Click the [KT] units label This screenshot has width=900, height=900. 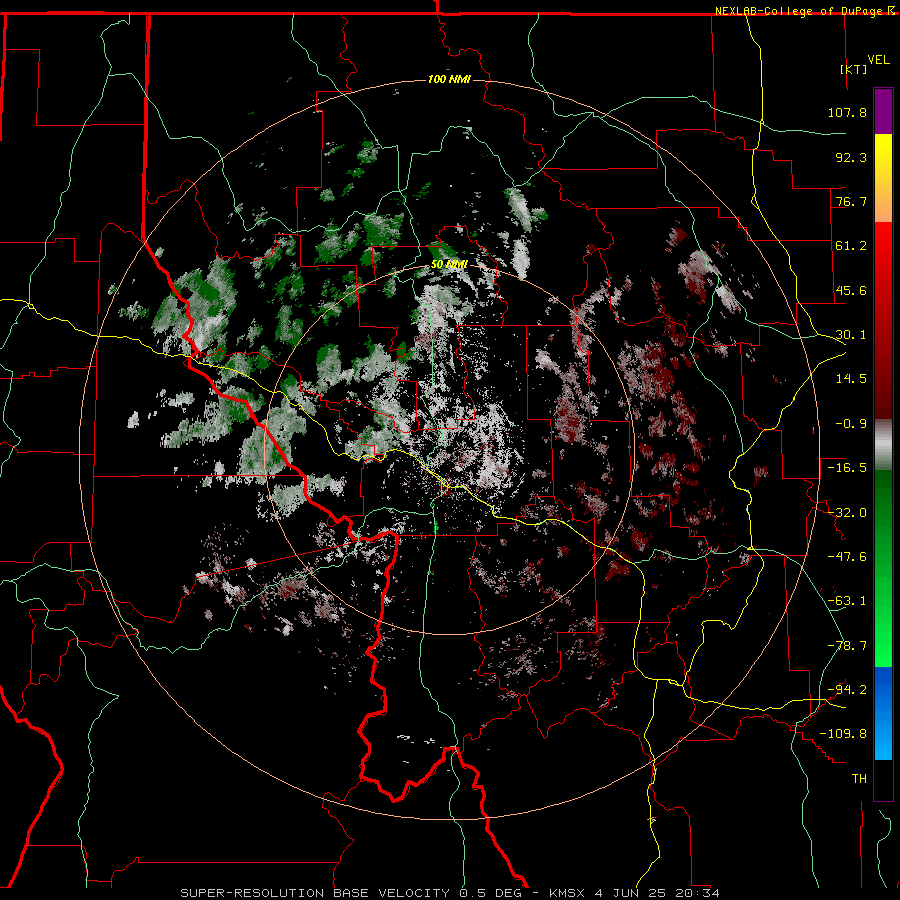[x=854, y=69]
